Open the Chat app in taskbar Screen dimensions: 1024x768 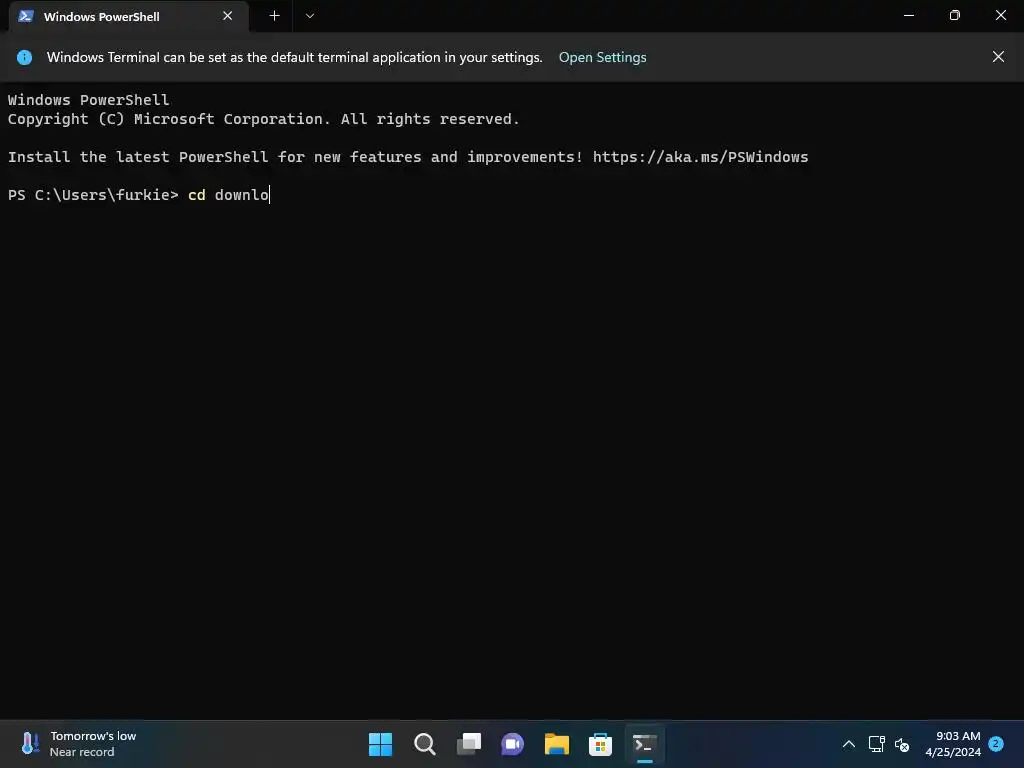(x=513, y=744)
